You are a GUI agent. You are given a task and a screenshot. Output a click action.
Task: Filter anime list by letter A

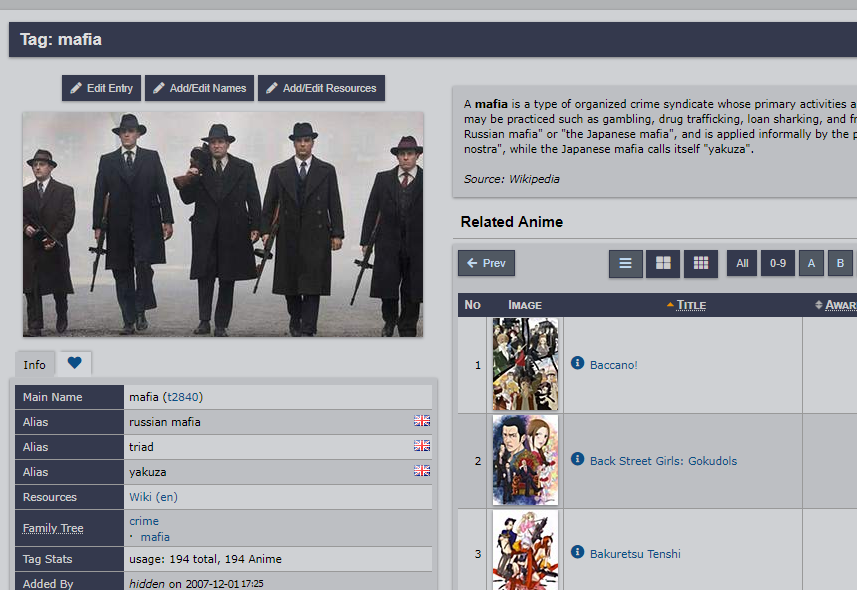click(811, 263)
